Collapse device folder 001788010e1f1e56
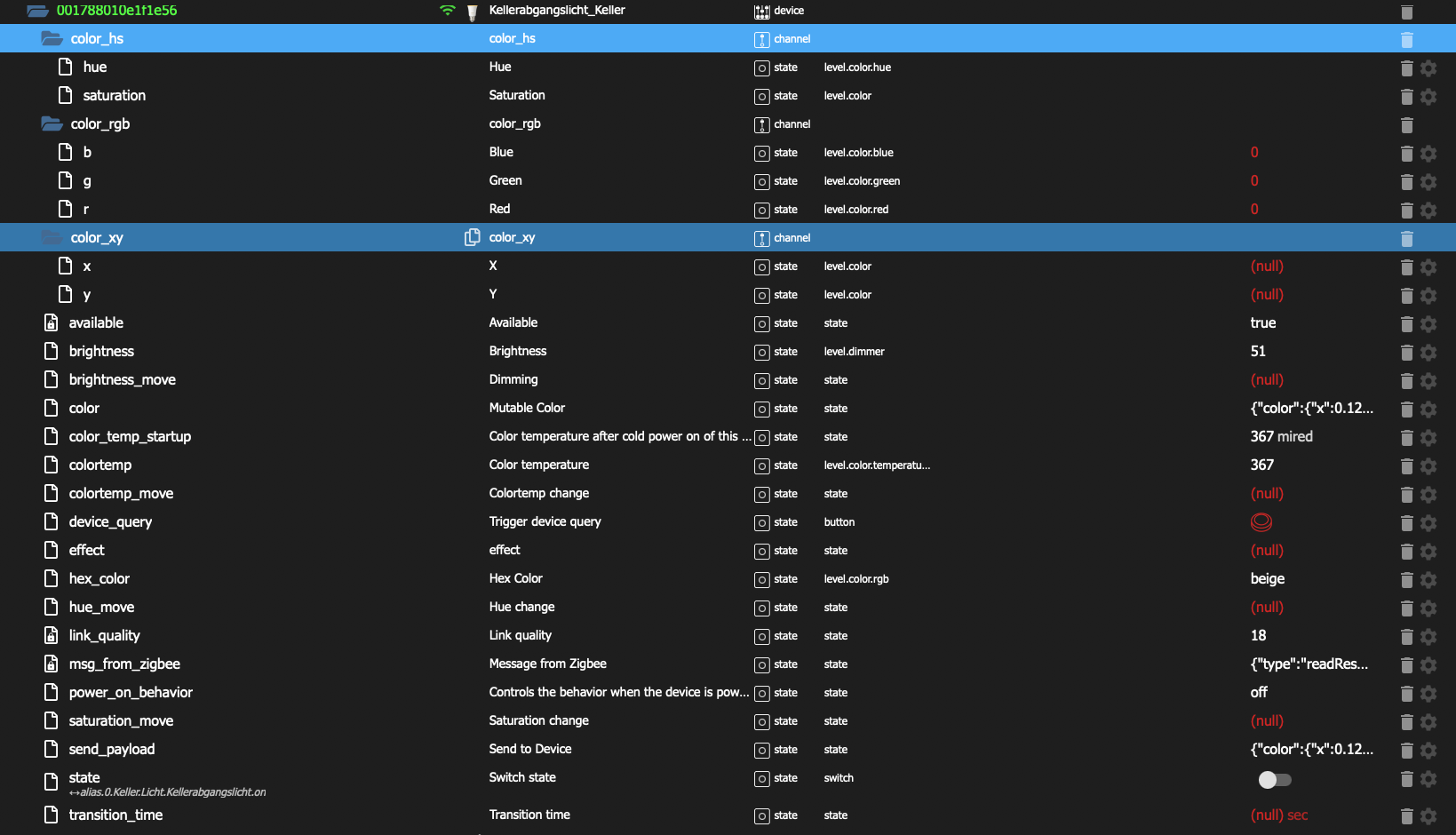The image size is (1456, 835). point(37,11)
